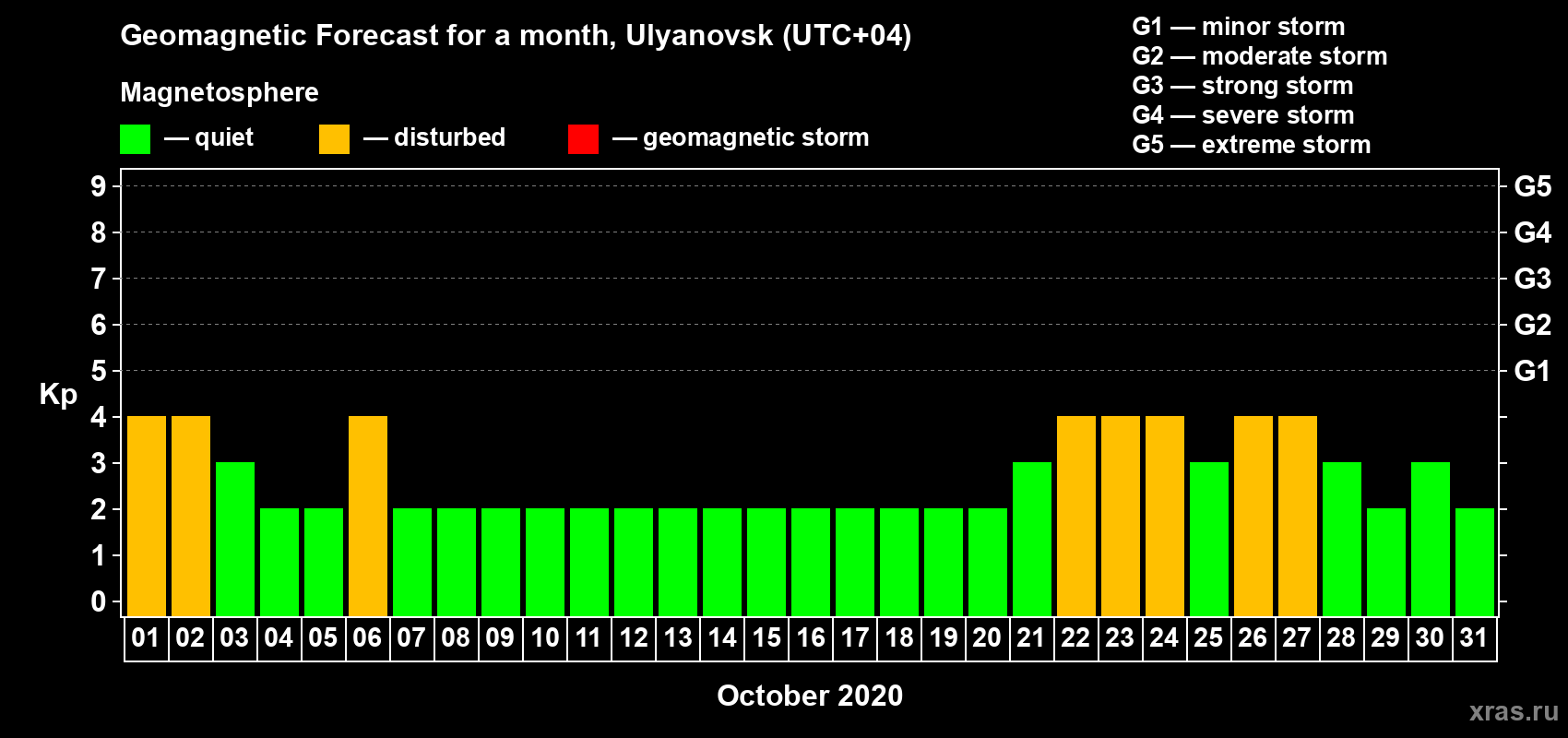This screenshot has width=1568, height=738.
Task: Click the green bar for day 21
Action: tap(1032, 539)
